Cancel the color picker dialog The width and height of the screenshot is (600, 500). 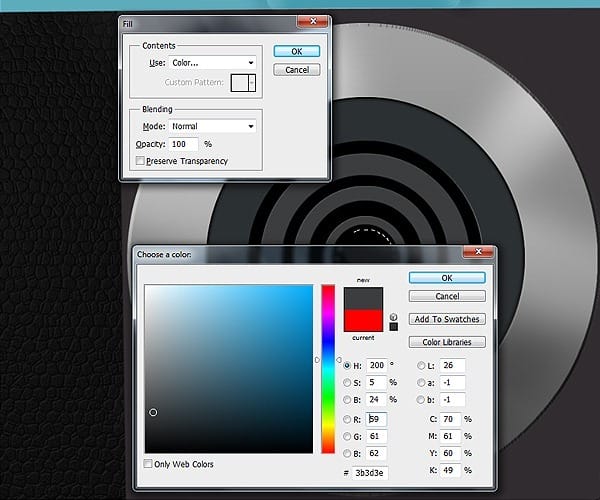[447, 296]
